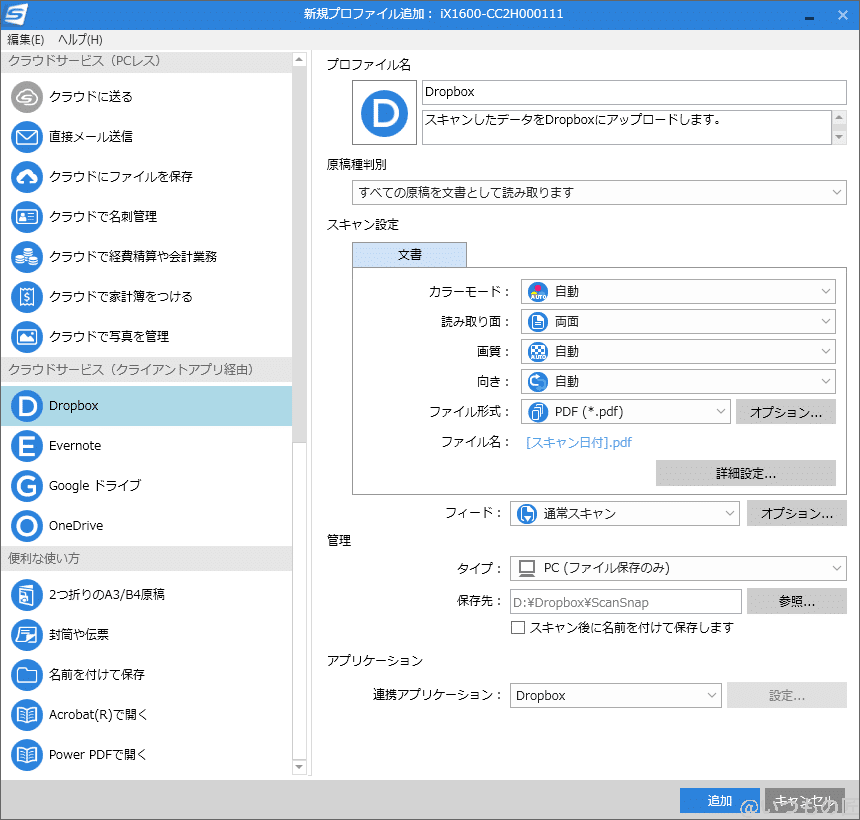Open the 原稿種判別 dropdown menu
The image size is (860, 820).
(x=597, y=192)
